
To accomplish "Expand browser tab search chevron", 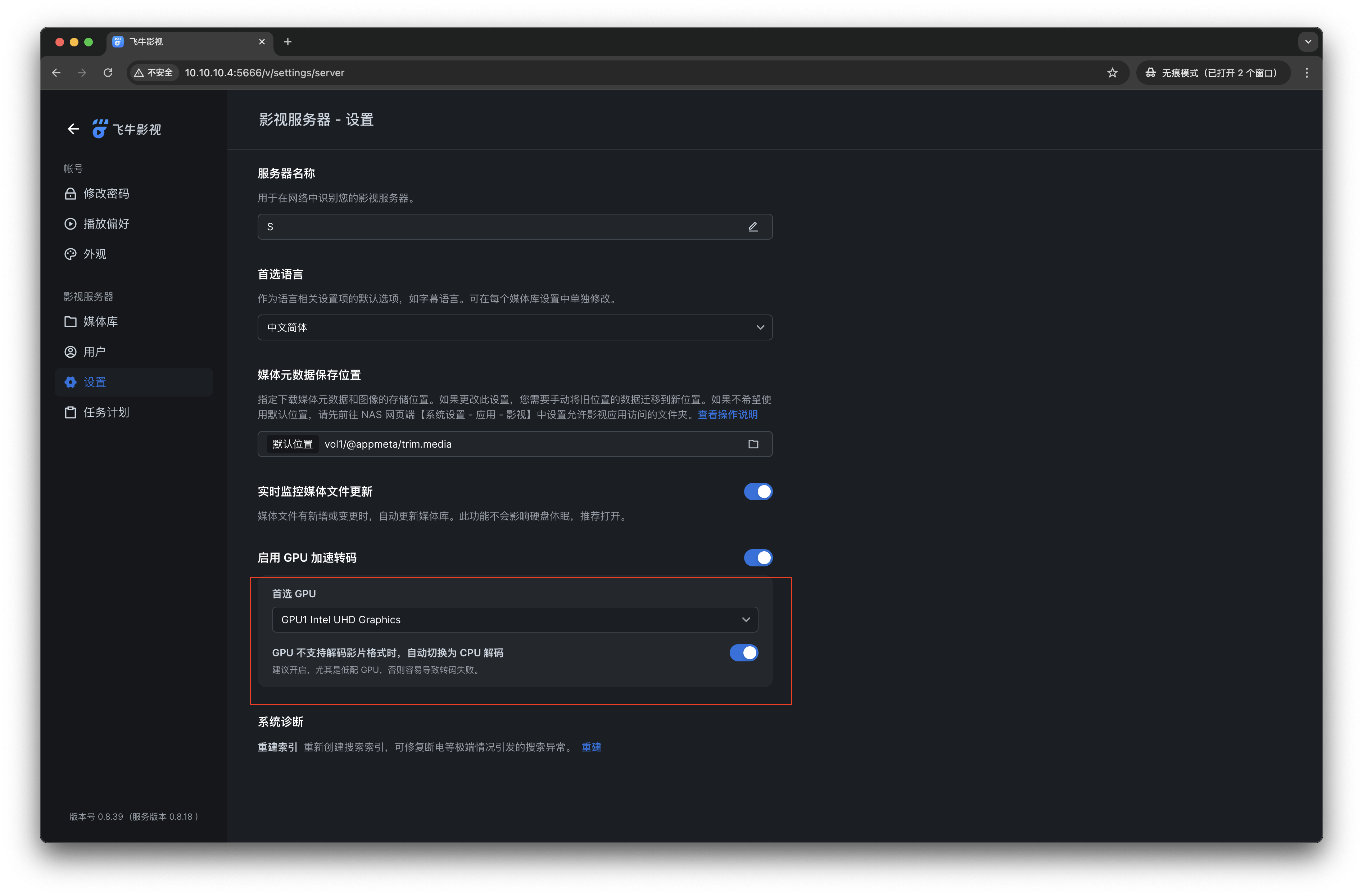I will pos(1308,42).
